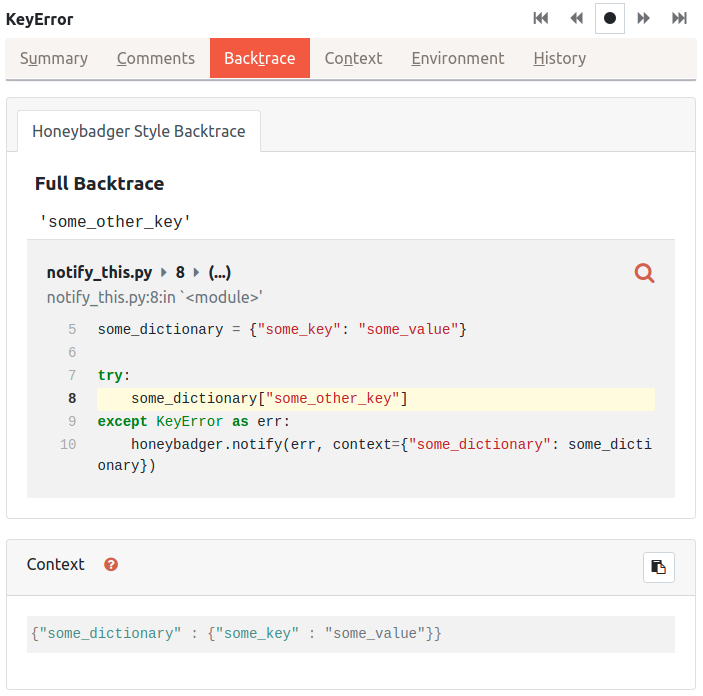Viewport: 703px width, 696px height.
Task: Expand the arrow after notify_this.py
Action: click(164, 272)
